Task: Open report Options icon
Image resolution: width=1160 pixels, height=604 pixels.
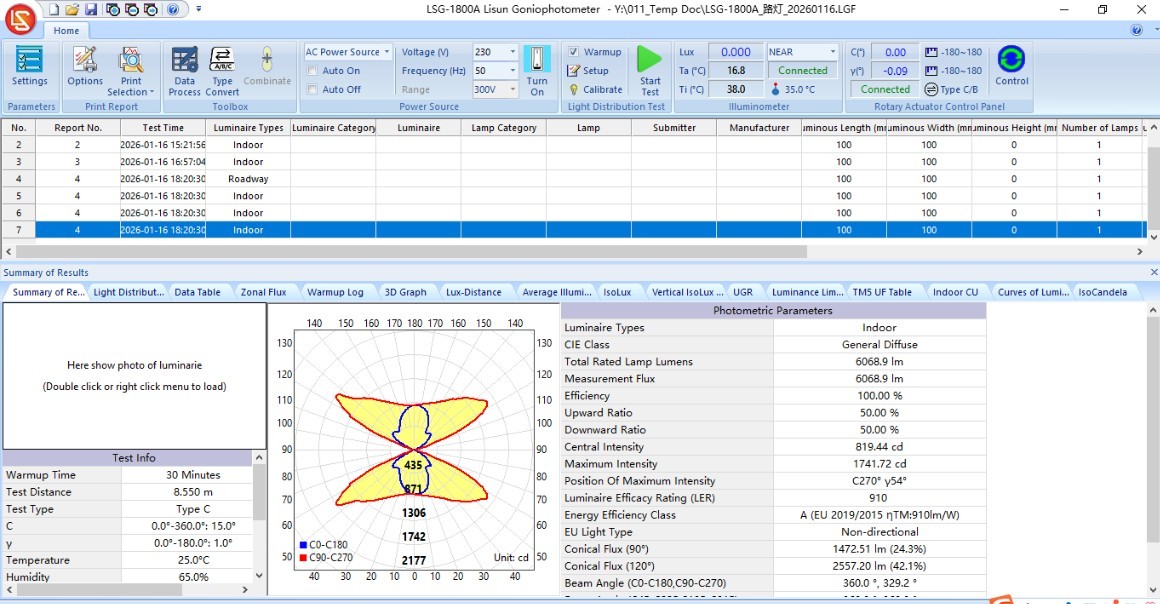Action: coord(85,60)
